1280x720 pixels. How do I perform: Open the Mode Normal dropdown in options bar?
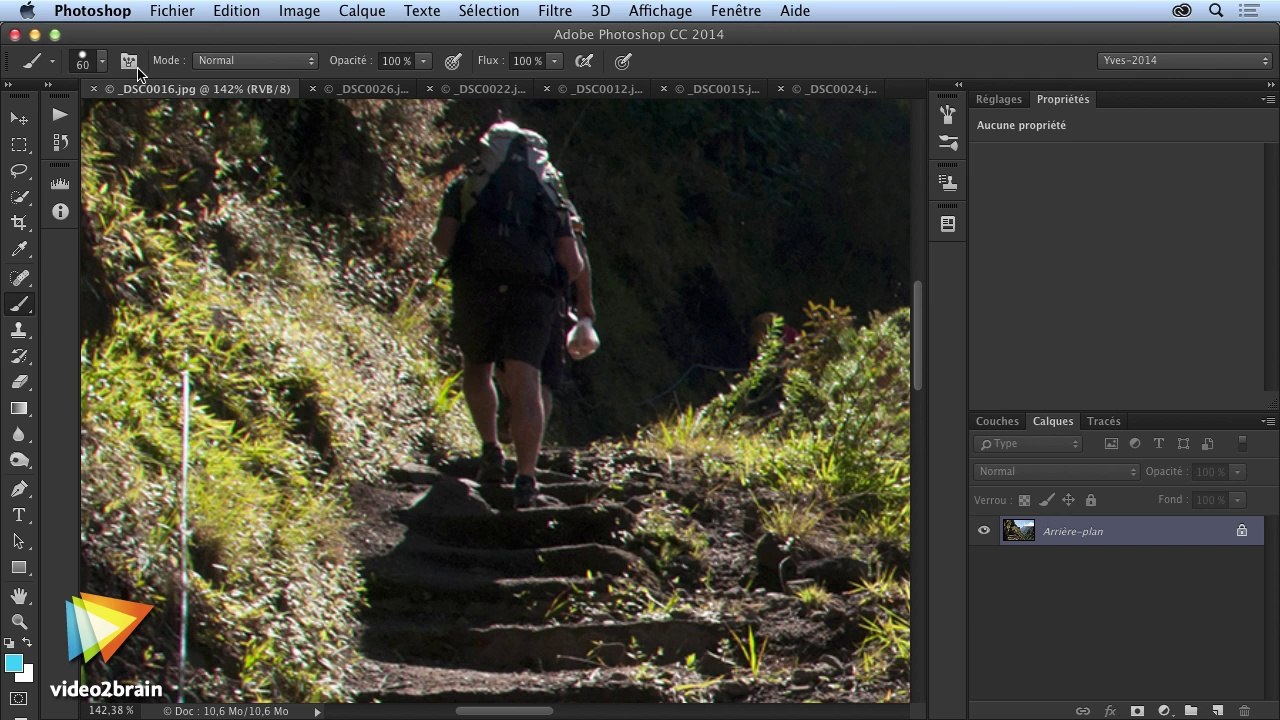[x=256, y=61]
